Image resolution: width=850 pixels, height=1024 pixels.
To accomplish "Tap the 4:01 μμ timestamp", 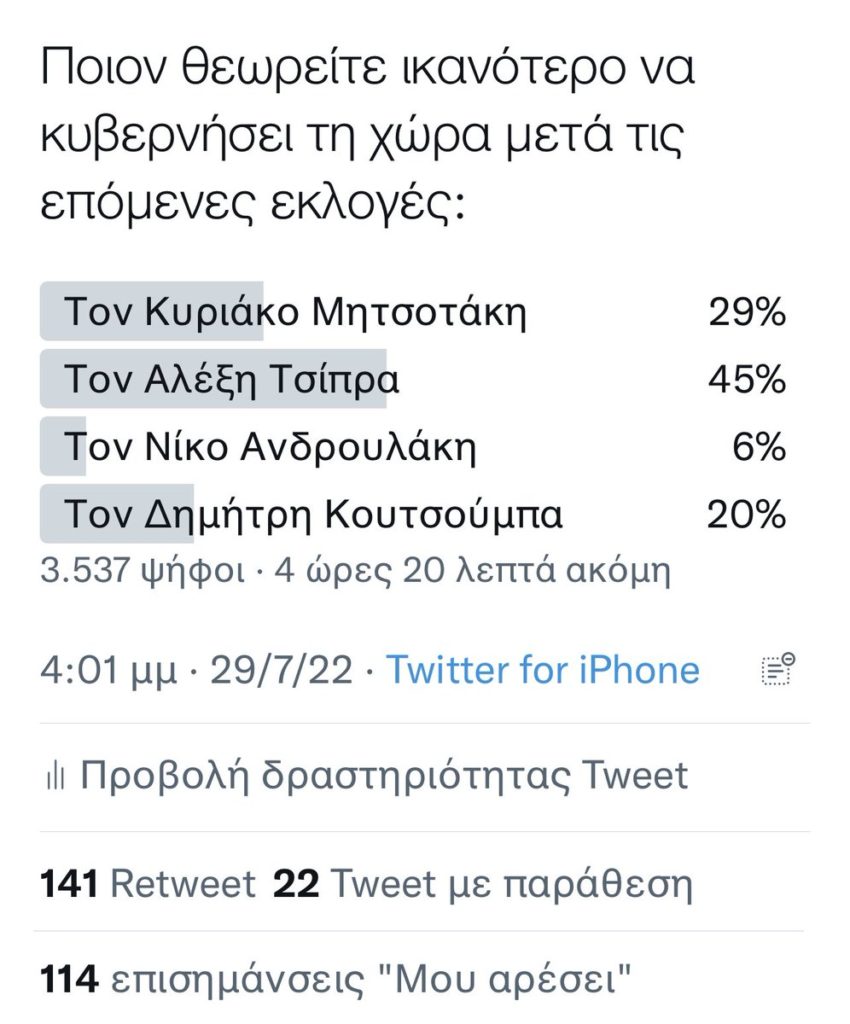I will [109, 671].
